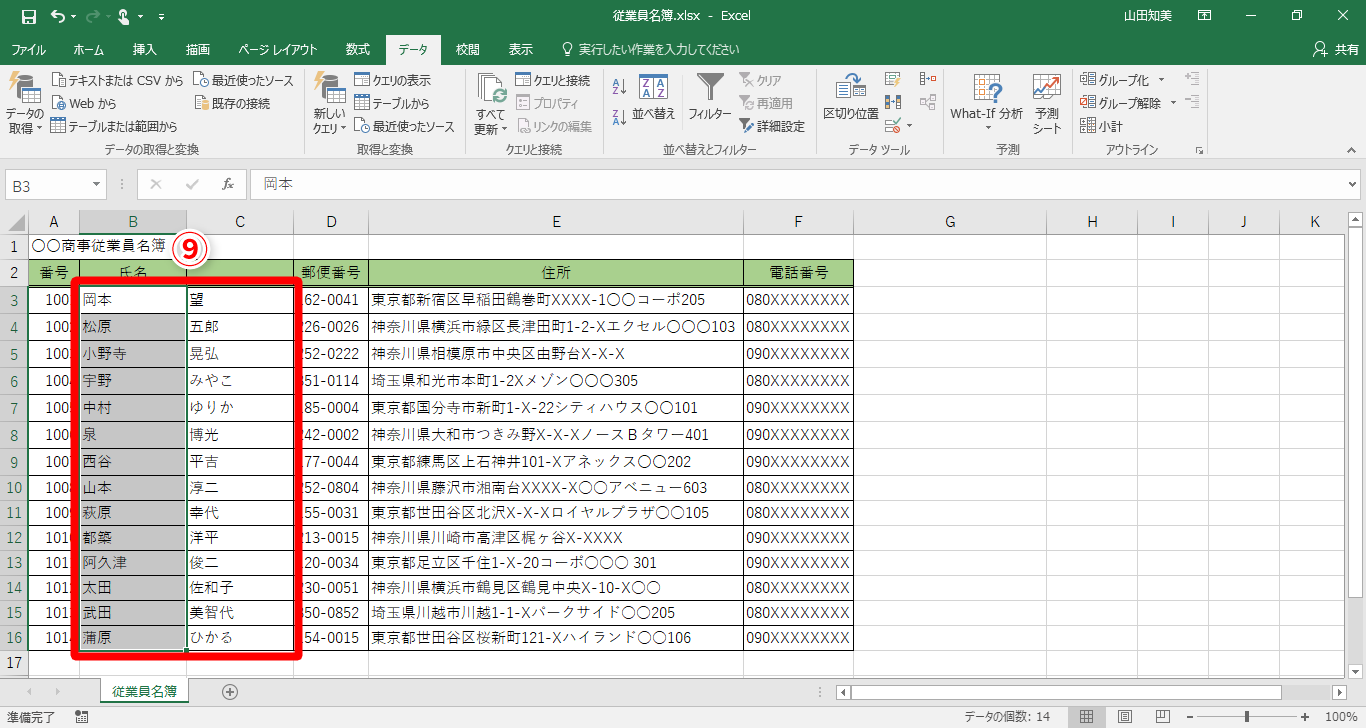Image resolution: width=1366 pixels, height=728 pixels.
Task: Switch to the ページ レイアウト tab
Action: coord(278,49)
